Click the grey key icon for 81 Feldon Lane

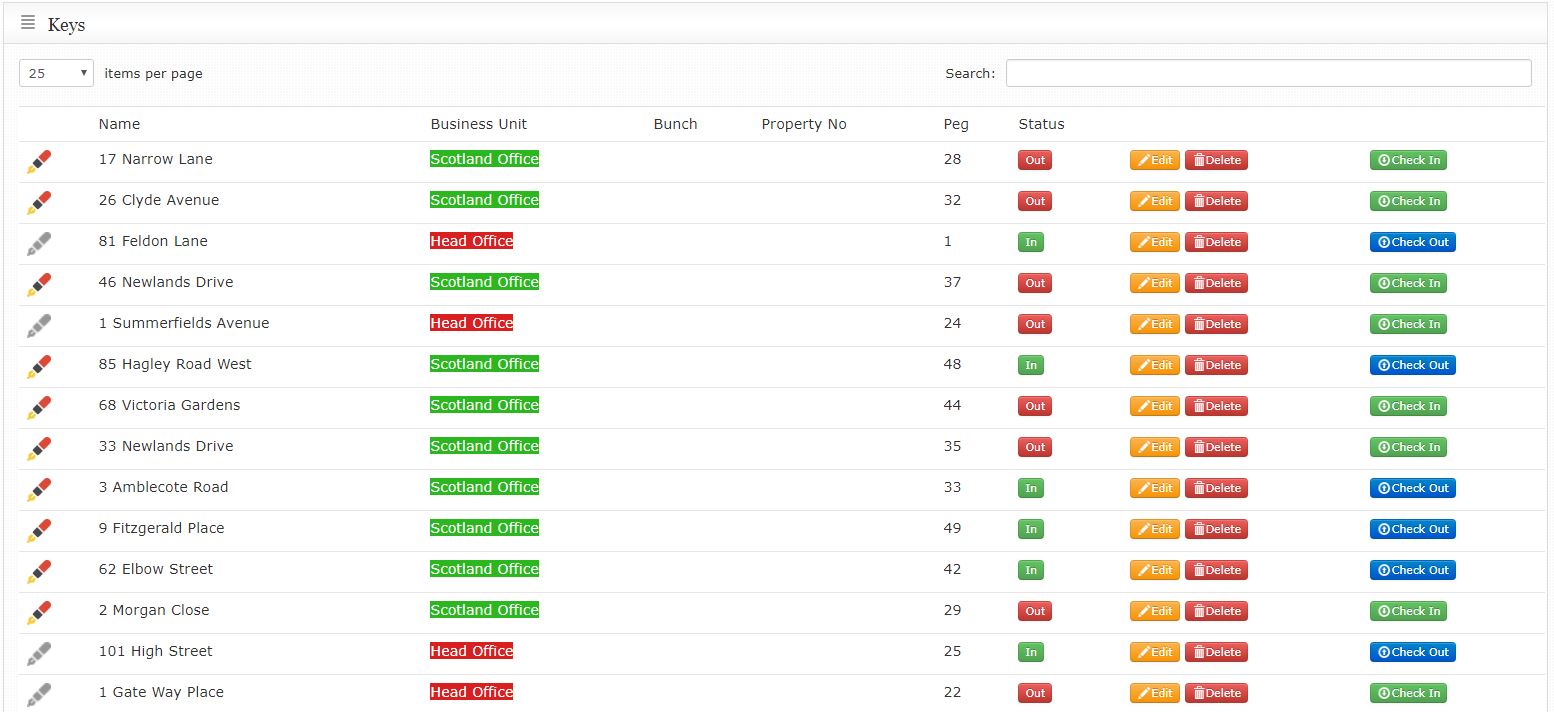click(x=39, y=243)
